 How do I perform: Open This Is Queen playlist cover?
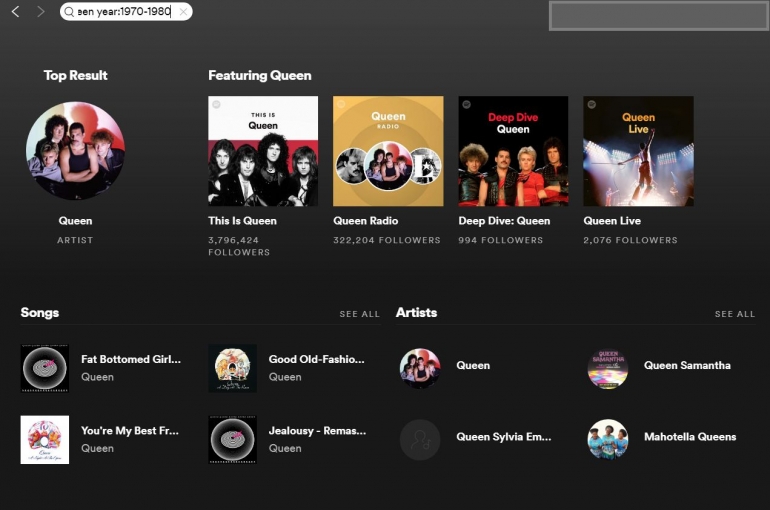point(263,151)
